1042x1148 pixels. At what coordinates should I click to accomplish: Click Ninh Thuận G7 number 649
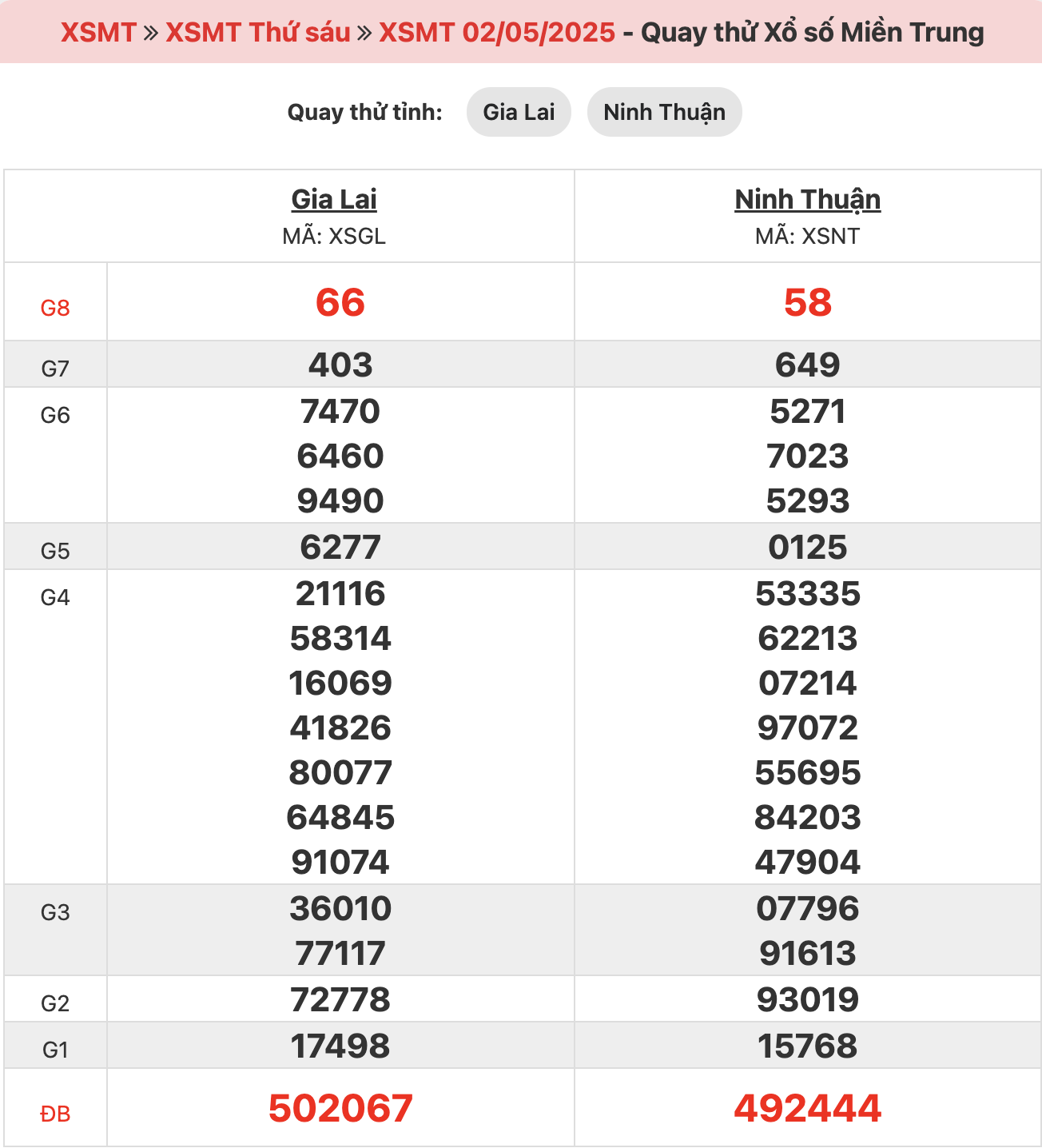[x=807, y=365]
